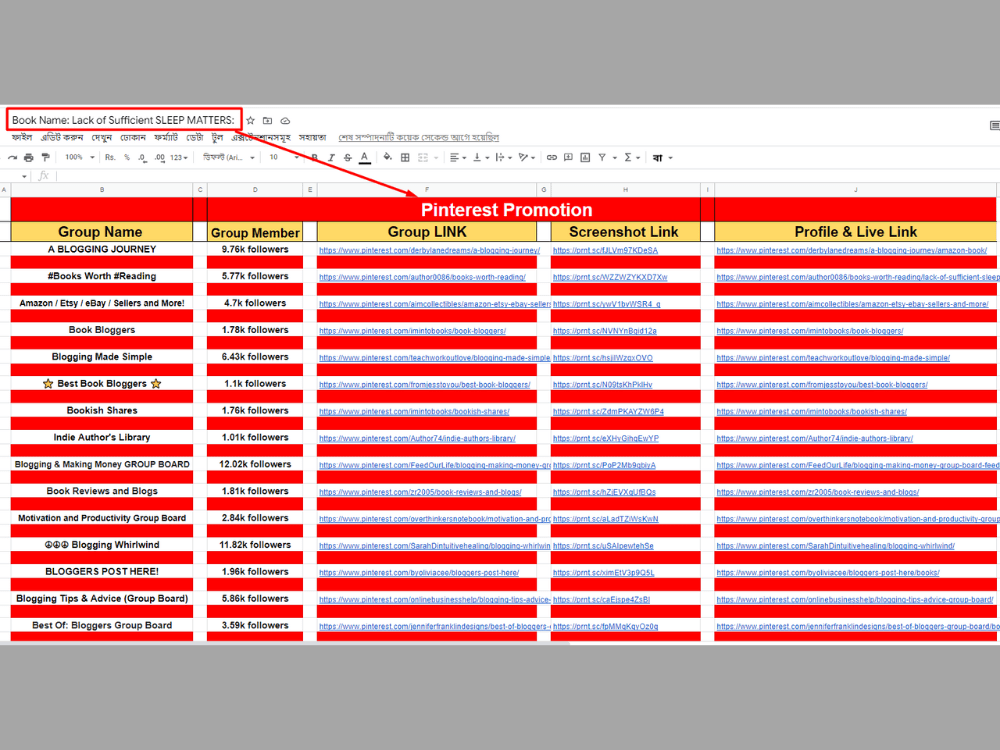Select the Group Member header cell
The width and height of the screenshot is (1000, 750).
coord(255,232)
